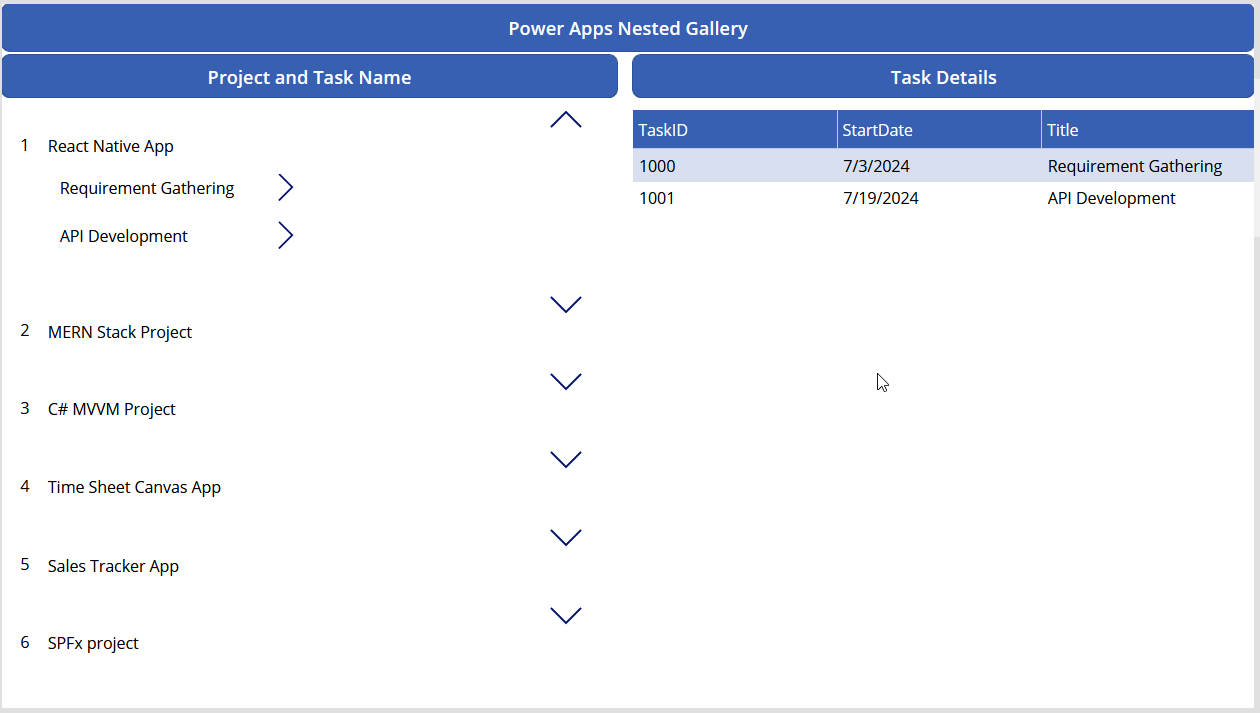Open details arrow for Requirement Gathering task
The width and height of the screenshot is (1260, 713).
tap(286, 187)
